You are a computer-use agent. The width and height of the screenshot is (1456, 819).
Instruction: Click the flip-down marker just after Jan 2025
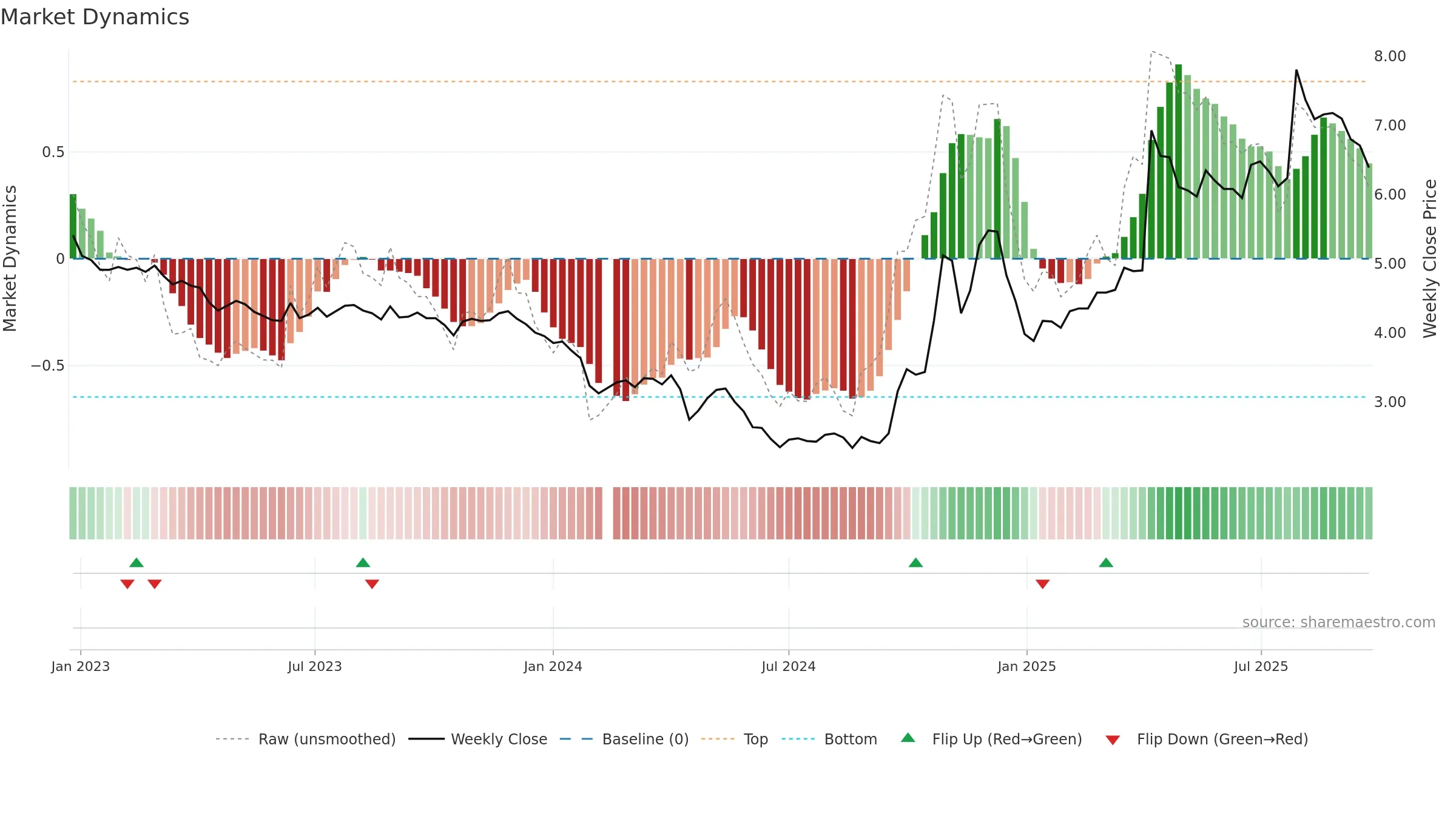1043,584
